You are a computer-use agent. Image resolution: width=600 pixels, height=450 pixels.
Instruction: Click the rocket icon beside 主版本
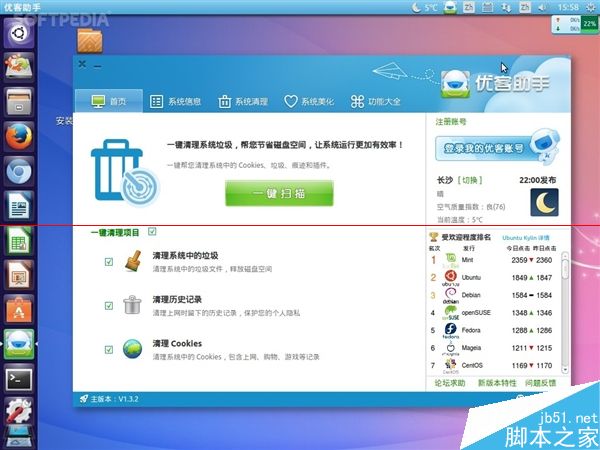[84, 399]
